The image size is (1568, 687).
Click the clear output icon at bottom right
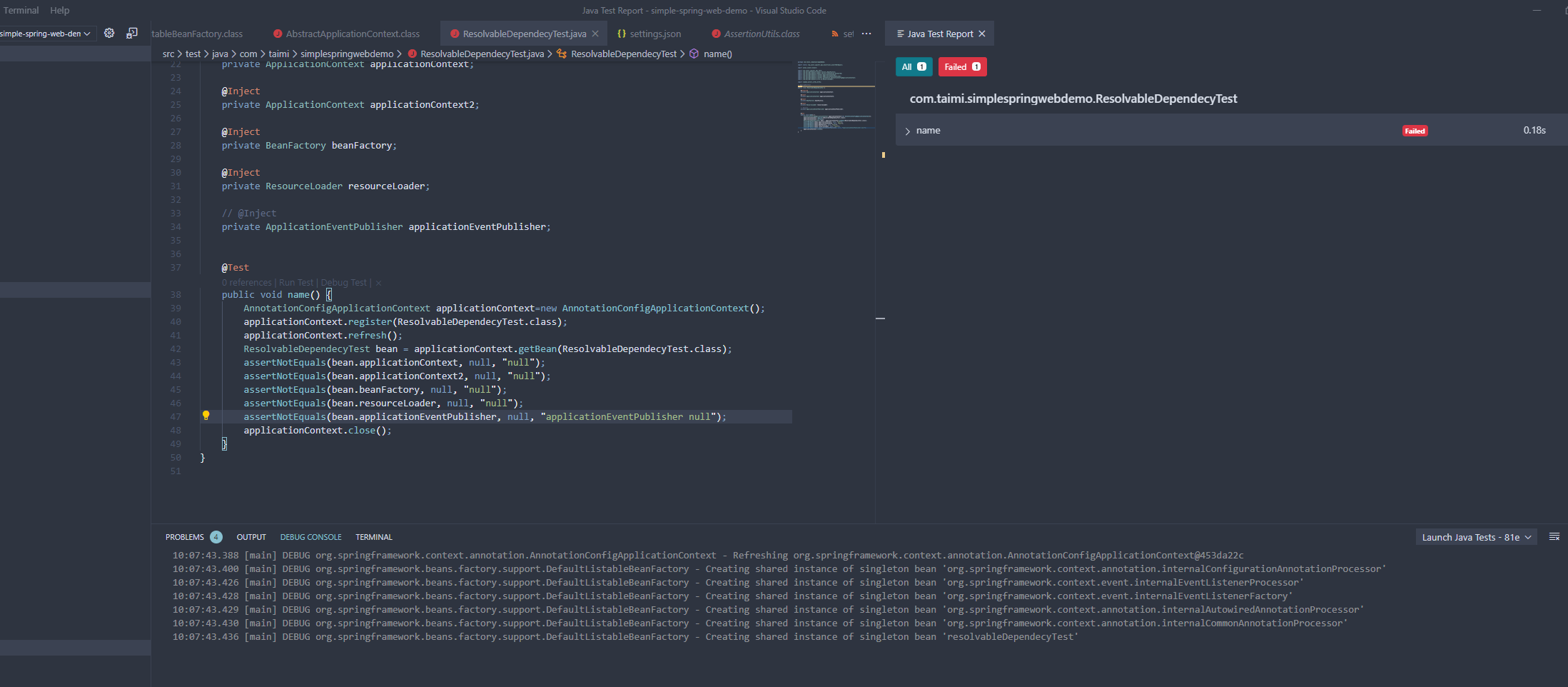pos(1556,536)
